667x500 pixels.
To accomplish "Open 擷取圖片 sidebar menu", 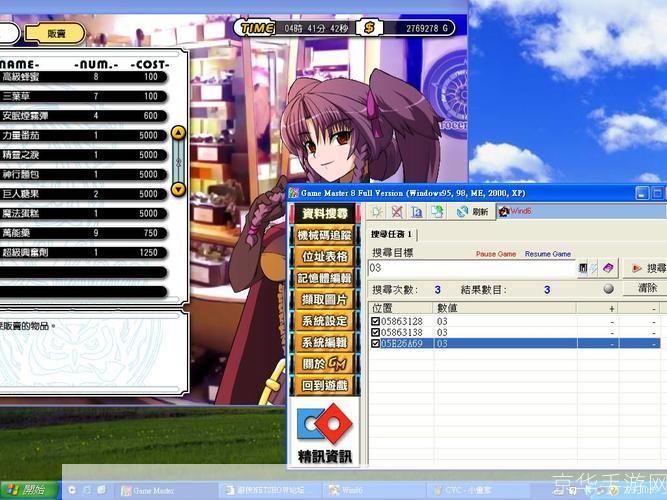I will coord(325,300).
